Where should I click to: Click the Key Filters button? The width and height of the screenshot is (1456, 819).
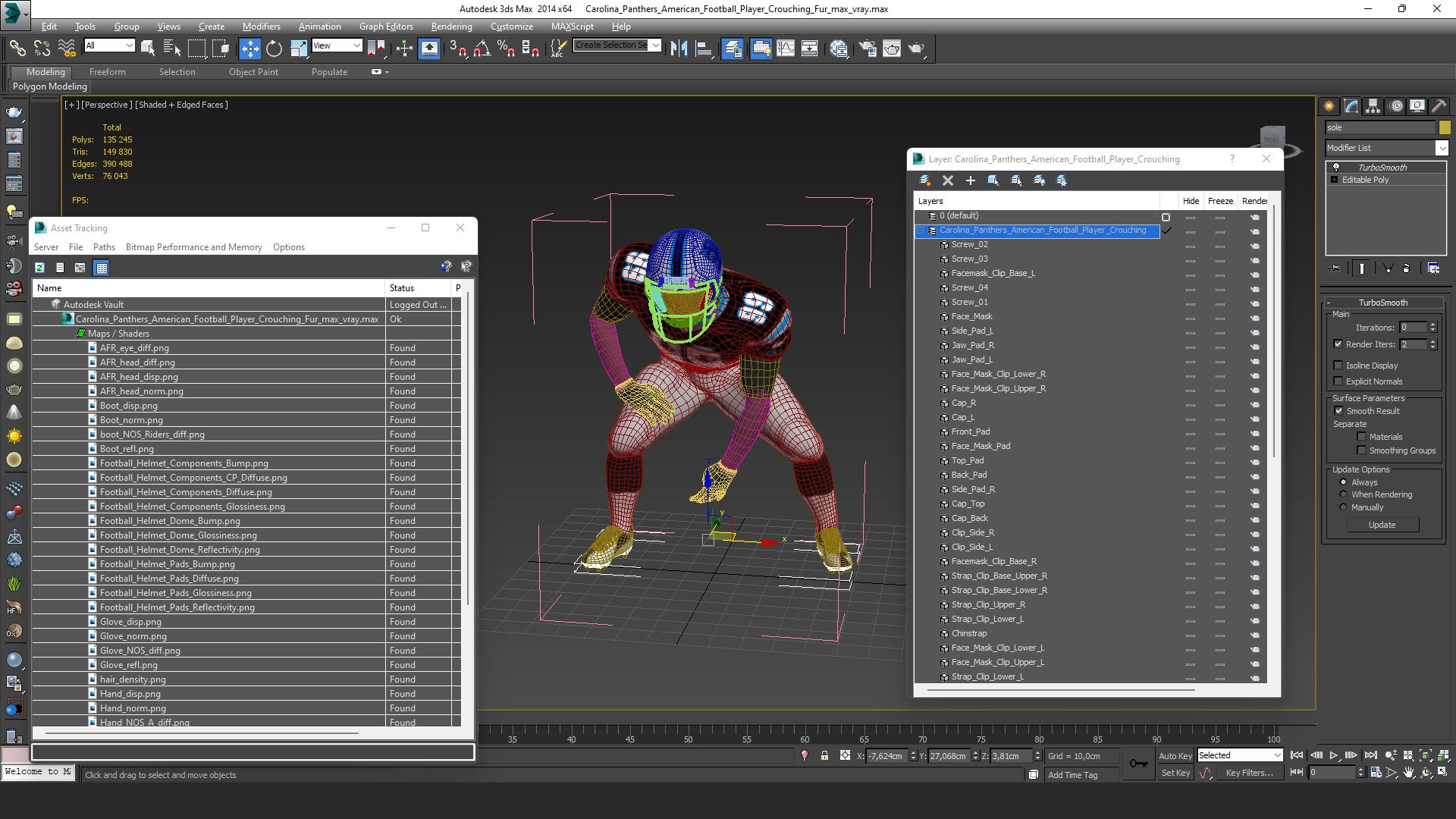pyautogui.click(x=1249, y=773)
